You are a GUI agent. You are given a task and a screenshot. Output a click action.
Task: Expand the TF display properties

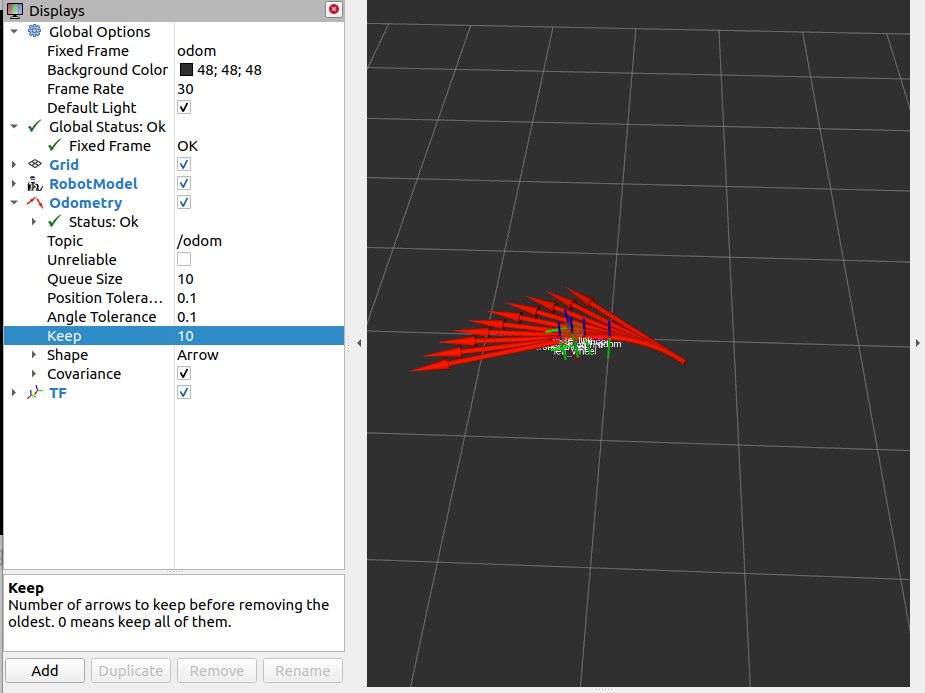[14, 392]
